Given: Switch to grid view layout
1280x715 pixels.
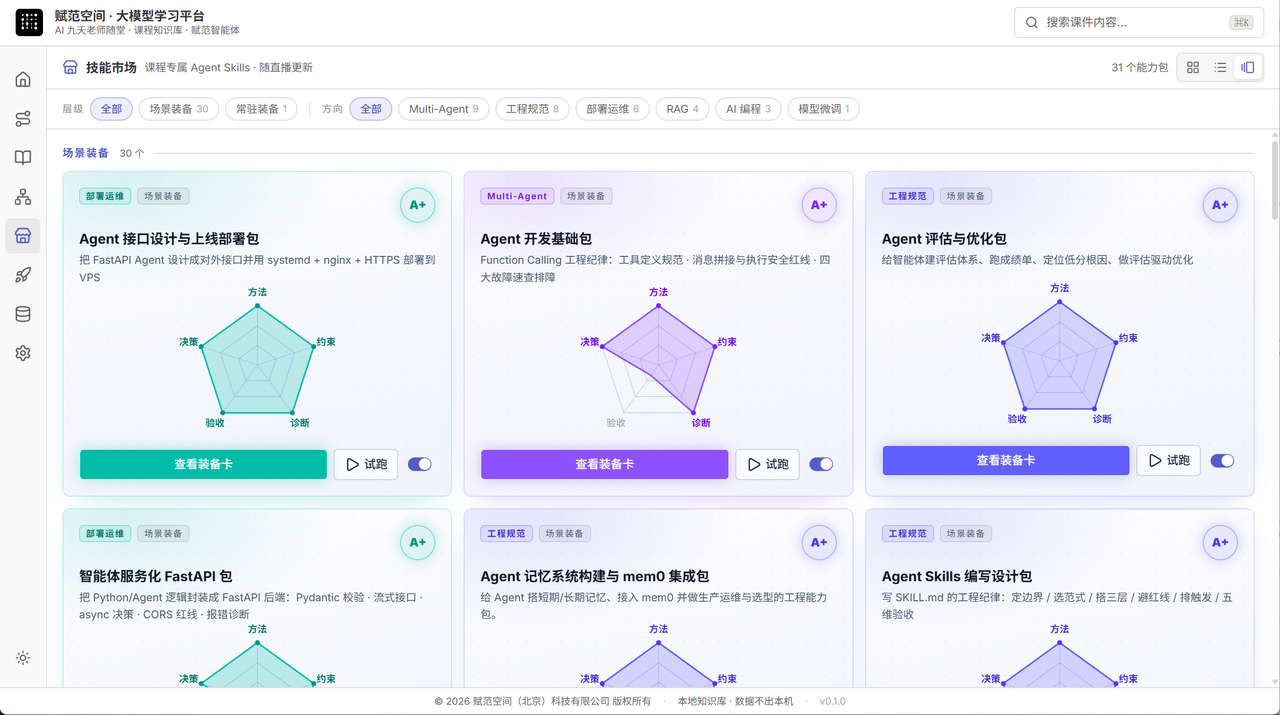Looking at the screenshot, I should [1193, 67].
